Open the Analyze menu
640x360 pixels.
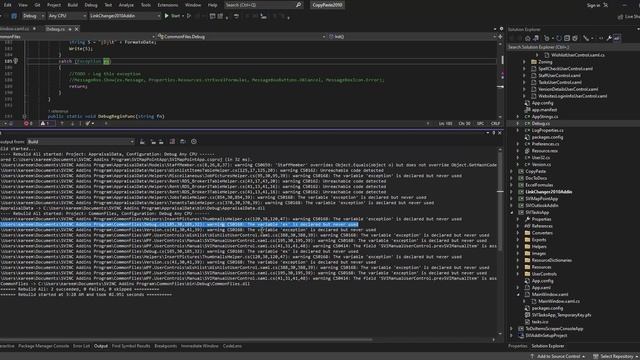pos(126,5)
